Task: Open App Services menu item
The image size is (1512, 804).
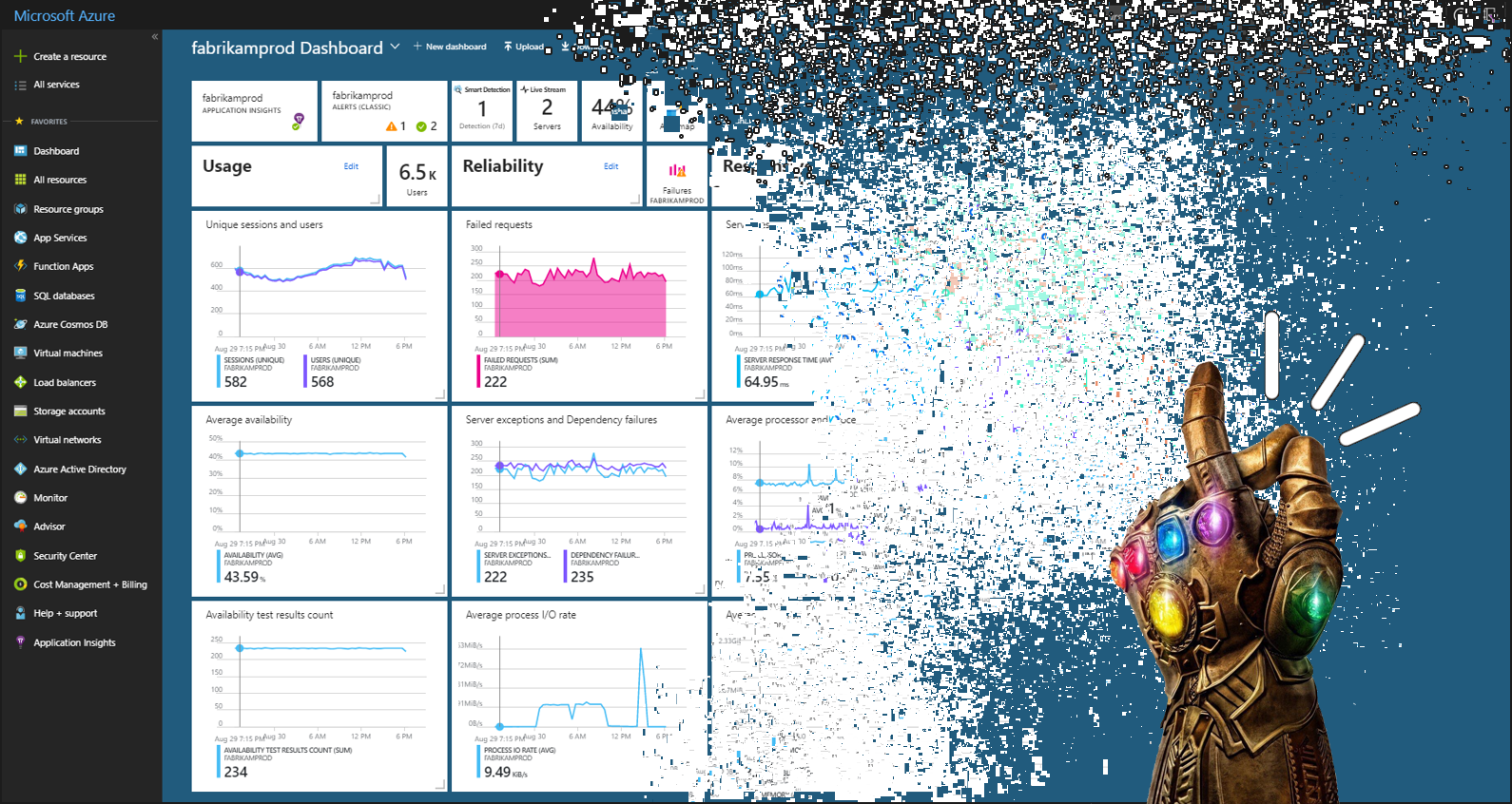Action: (60, 238)
